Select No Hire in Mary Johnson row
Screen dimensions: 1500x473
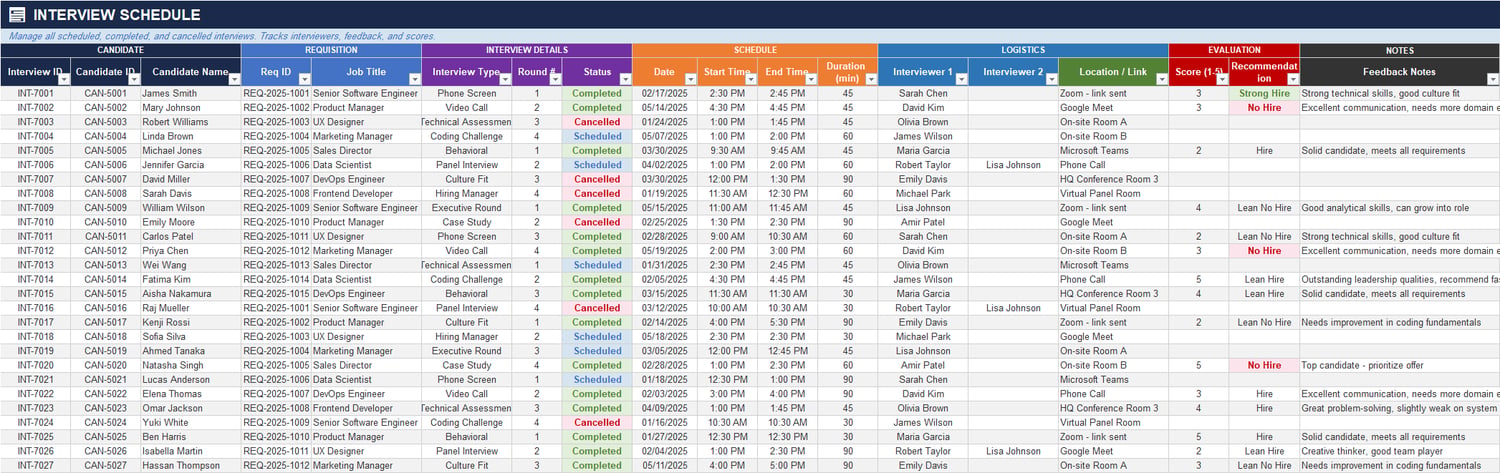point(1264,108)
